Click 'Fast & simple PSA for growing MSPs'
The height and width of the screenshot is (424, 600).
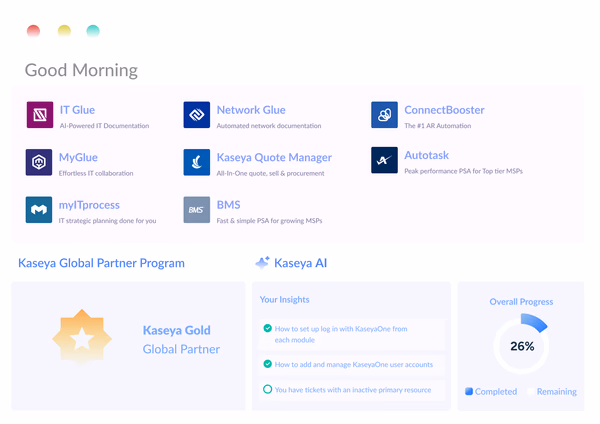coord(269,220)
